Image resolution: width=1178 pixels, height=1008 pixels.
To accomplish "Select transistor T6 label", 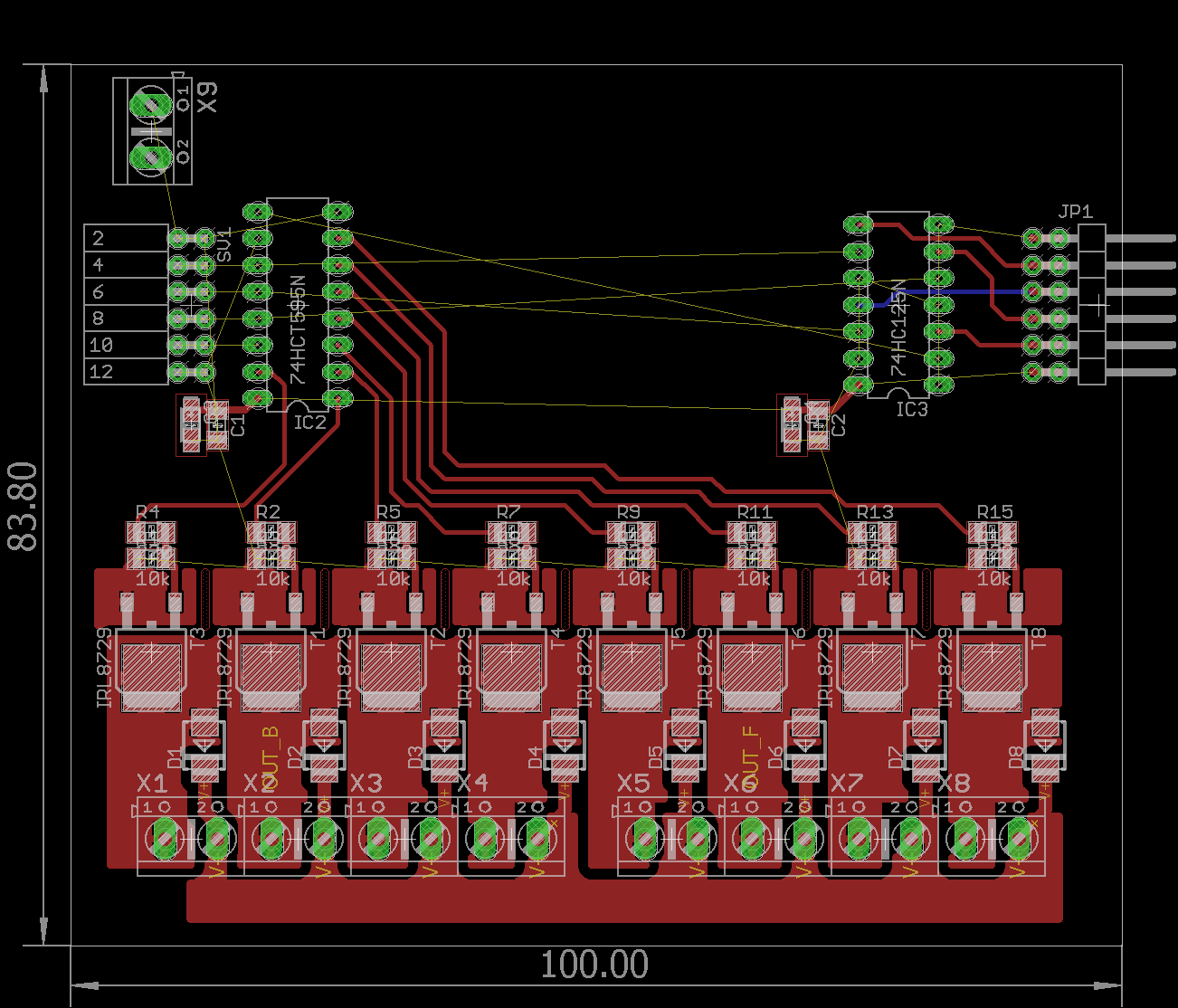I will point(798,638).
